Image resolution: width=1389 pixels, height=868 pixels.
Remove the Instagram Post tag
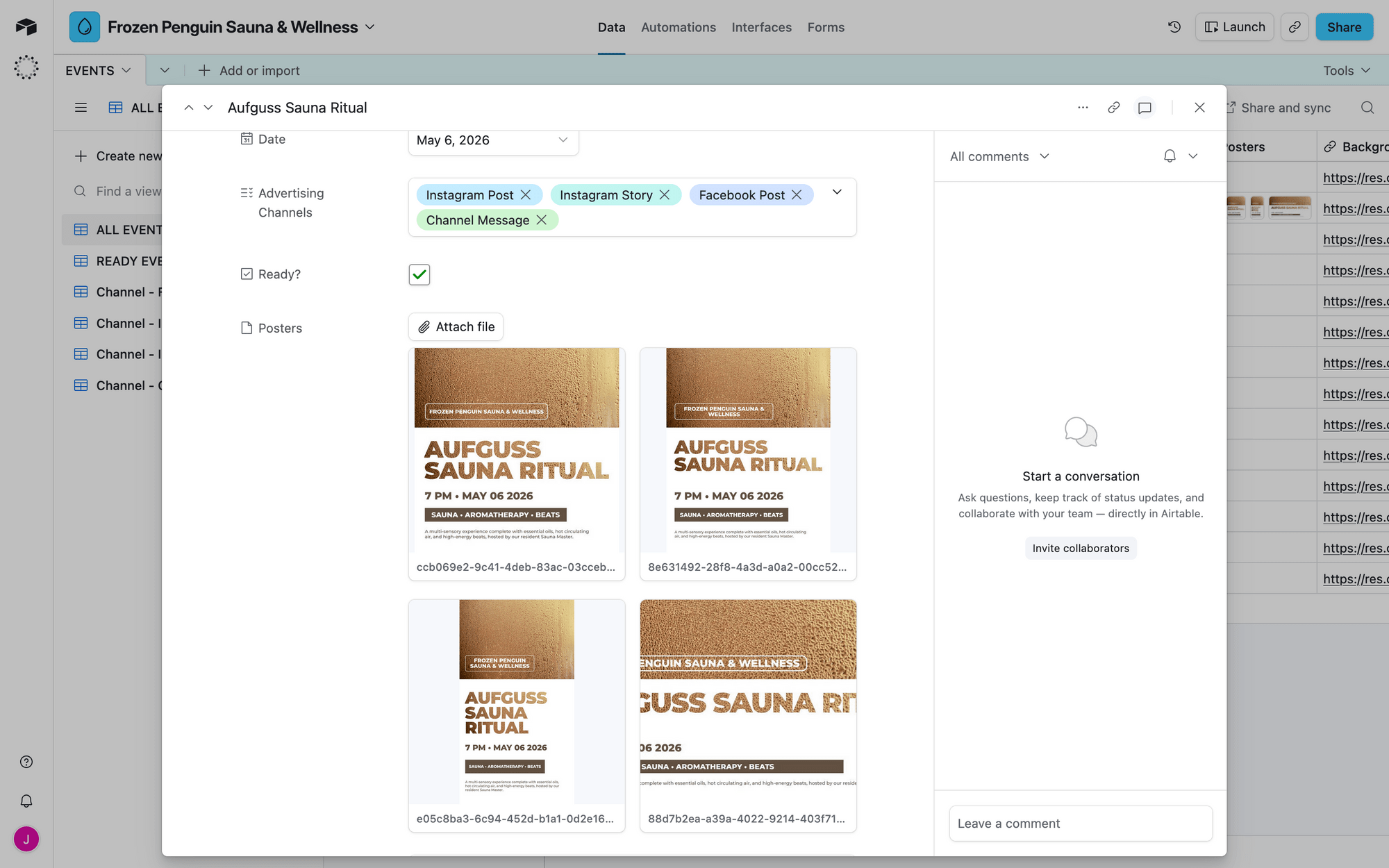(526, 195)
